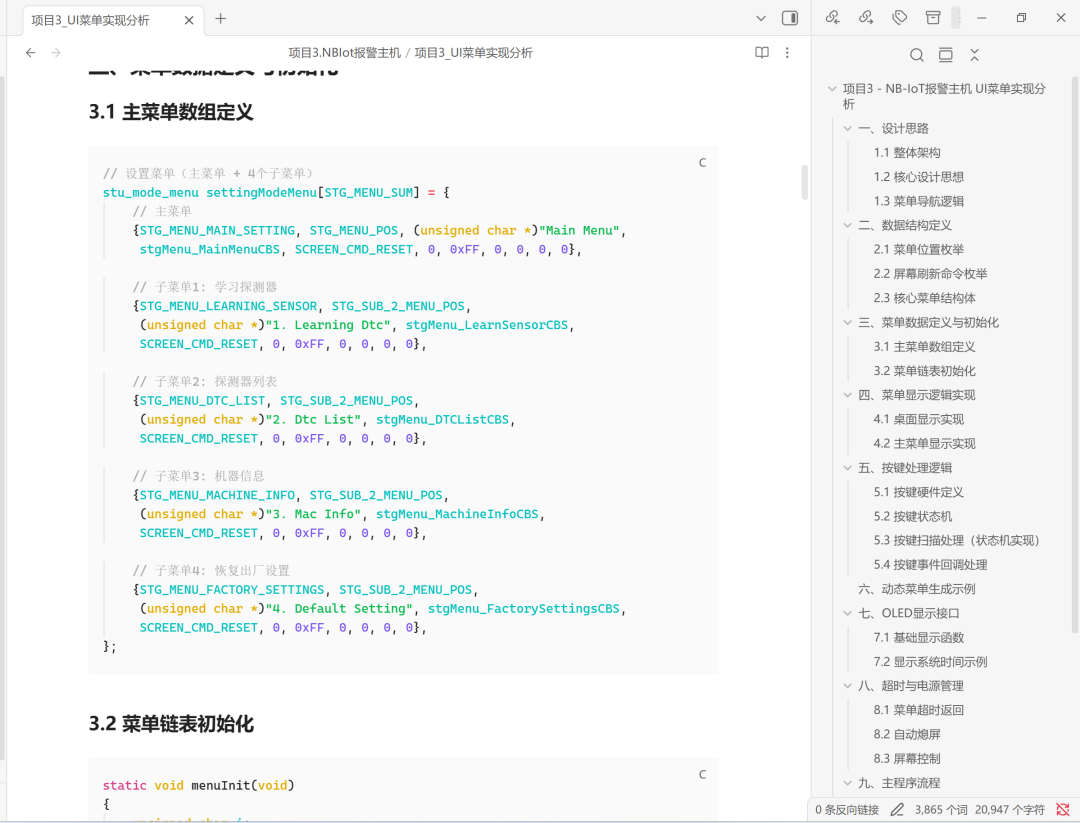Open the tab list dropdown arrow
This screenshot has width=1080, height=823.
(761, 19)
